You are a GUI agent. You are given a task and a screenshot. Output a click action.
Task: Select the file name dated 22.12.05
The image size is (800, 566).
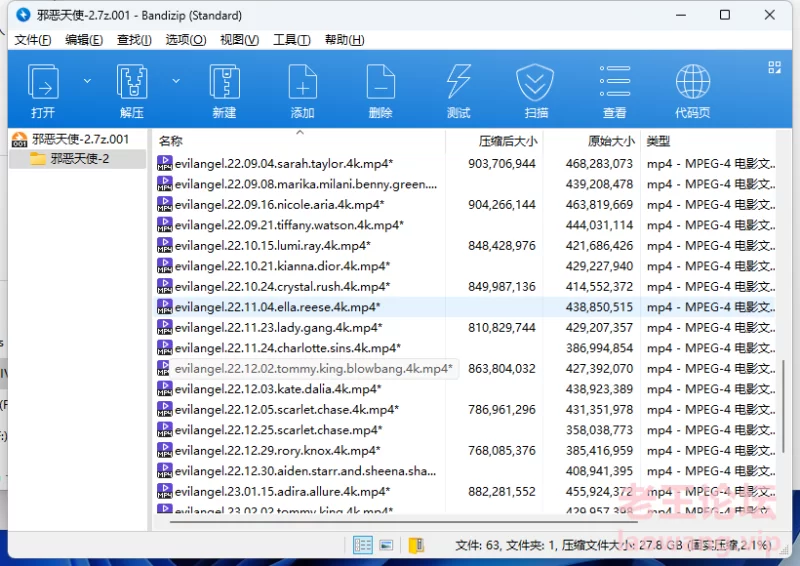click(287, 409)
